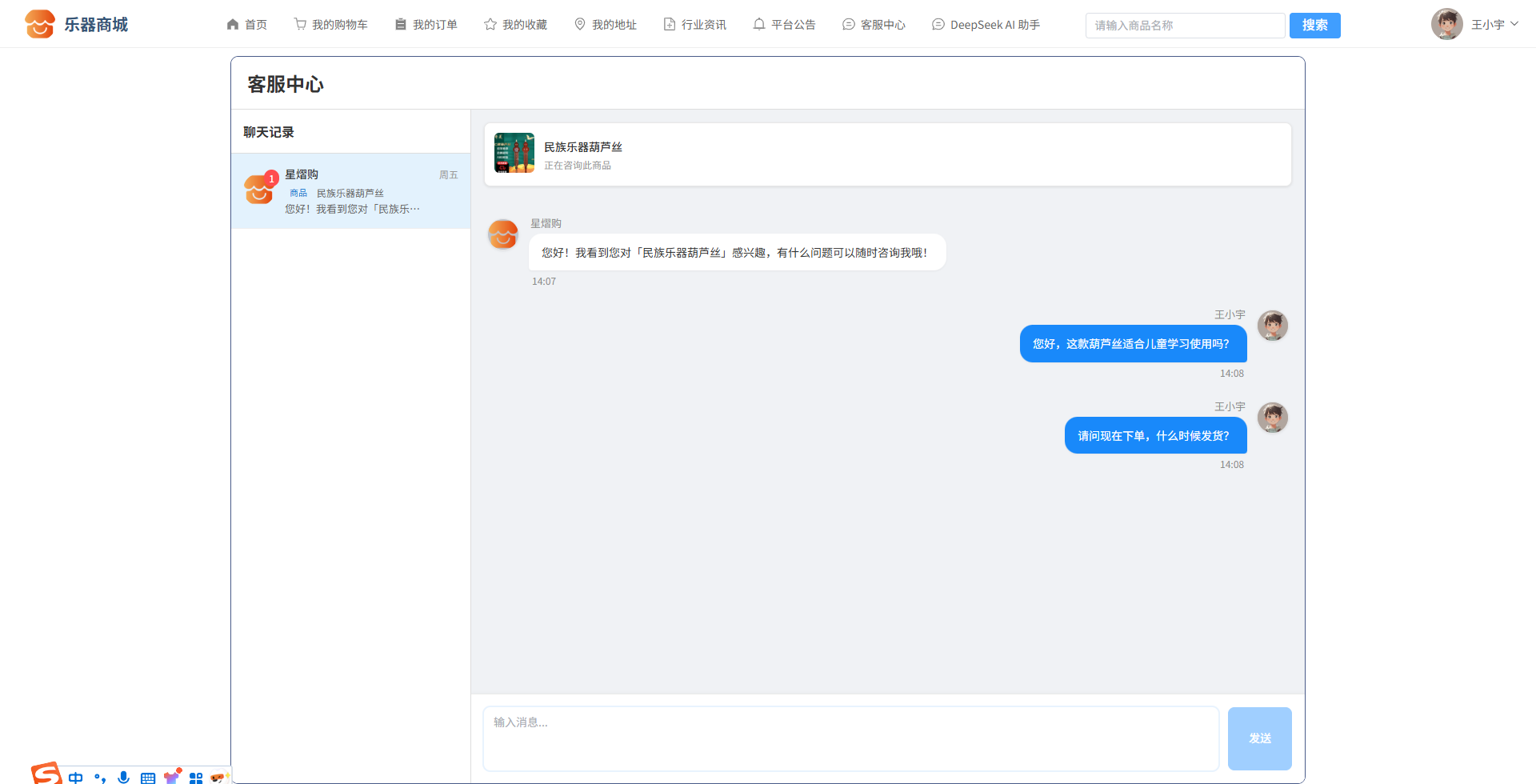Open 行业资讯 industry news
Viewport: 1536px width, 784px height.
[694, 25]
